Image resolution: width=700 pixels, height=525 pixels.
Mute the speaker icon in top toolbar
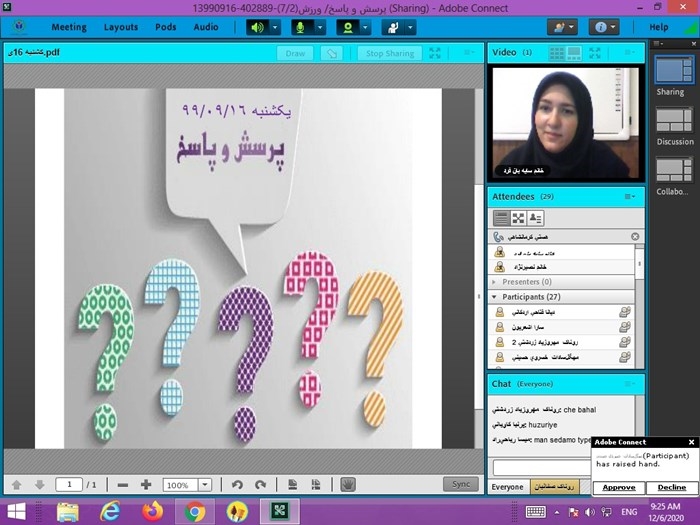click(x=258, y=27)
